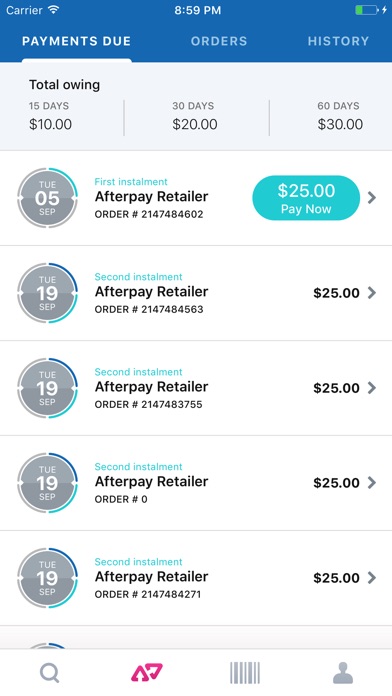Open Afterpay Retailer order 2147484602 details

coord(196,198)
